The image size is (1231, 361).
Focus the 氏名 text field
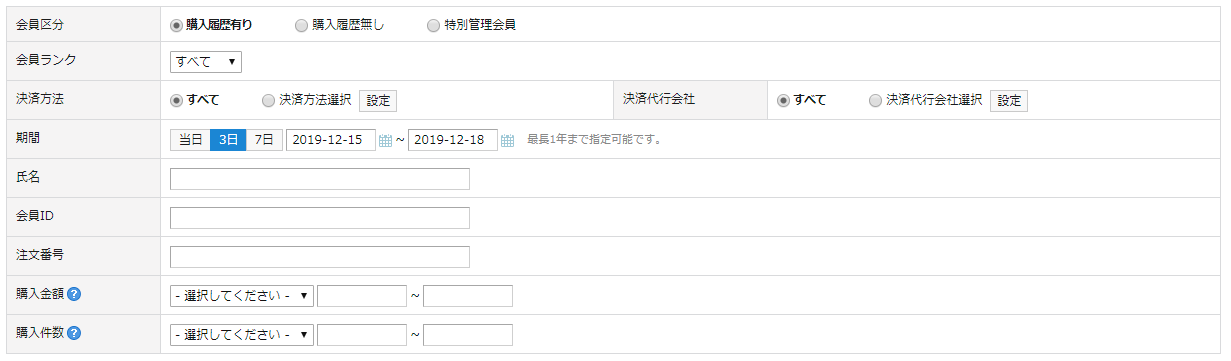(x=320, y=179)
